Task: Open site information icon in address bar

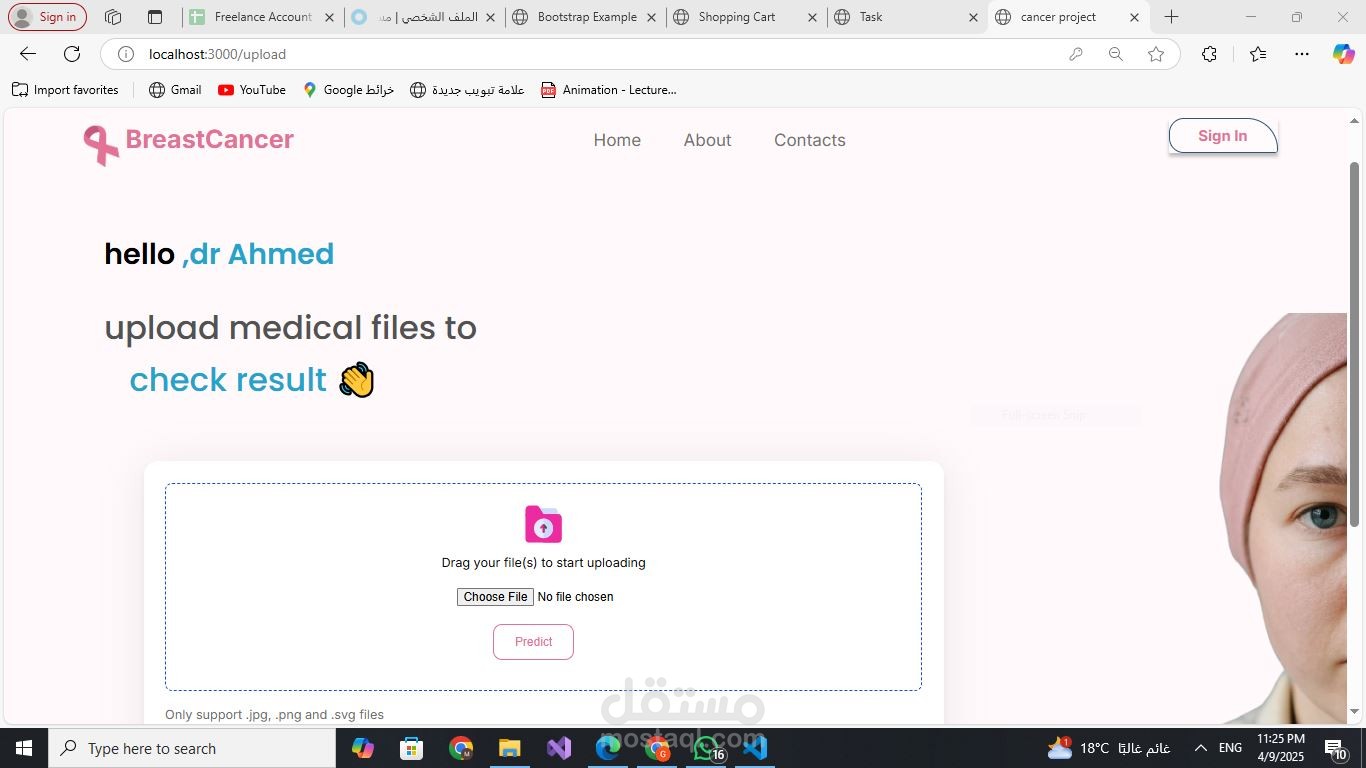Action: pos(126,54)
